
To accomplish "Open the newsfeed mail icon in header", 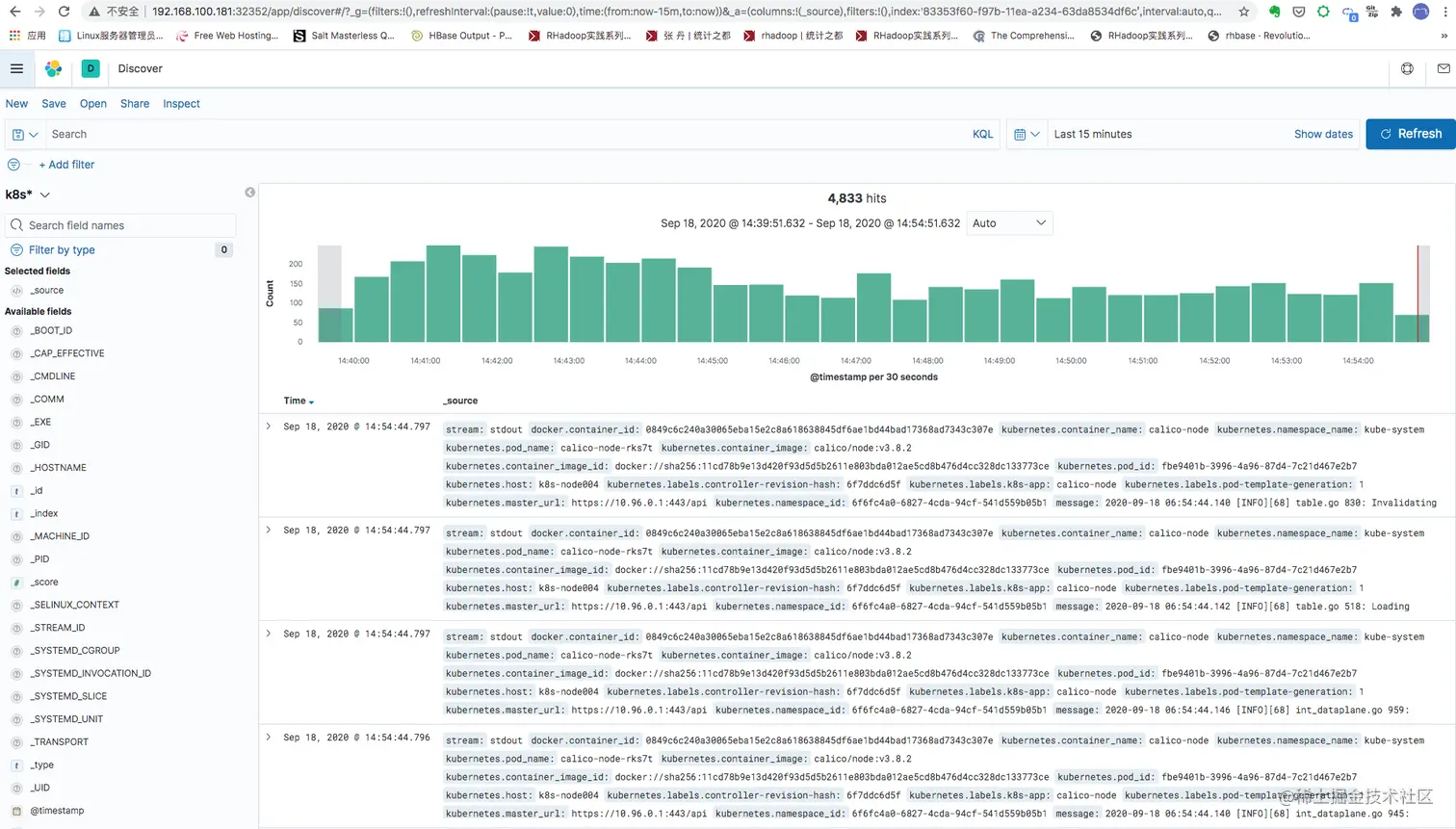I will click(x=1443, y=68).
